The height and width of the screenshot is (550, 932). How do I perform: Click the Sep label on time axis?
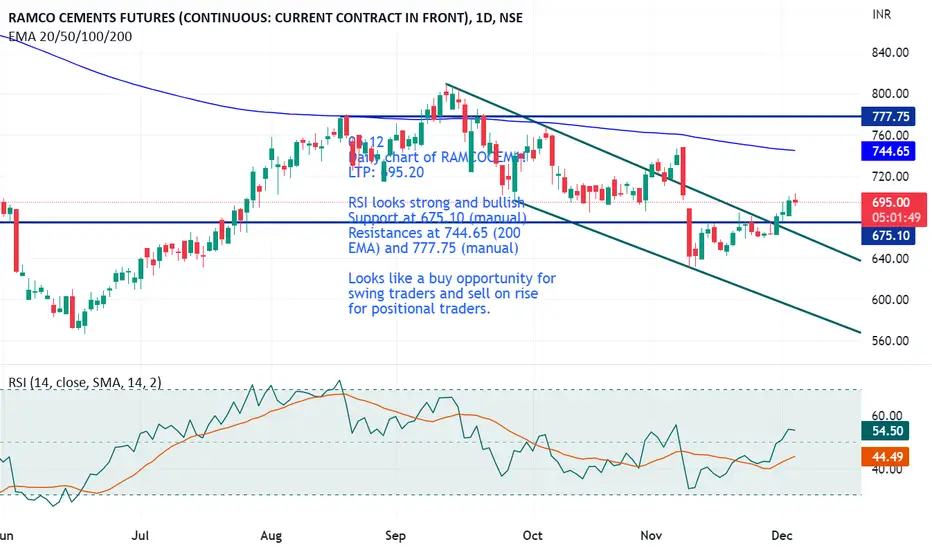pos(395,535)
